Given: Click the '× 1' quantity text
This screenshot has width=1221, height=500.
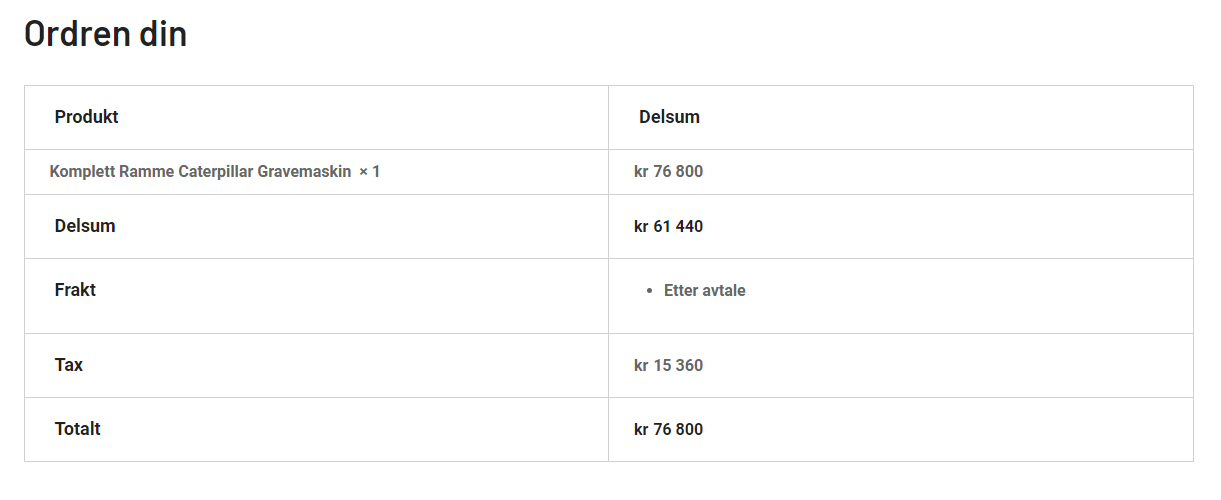Looking at the screenshot, I should (370, 172).
